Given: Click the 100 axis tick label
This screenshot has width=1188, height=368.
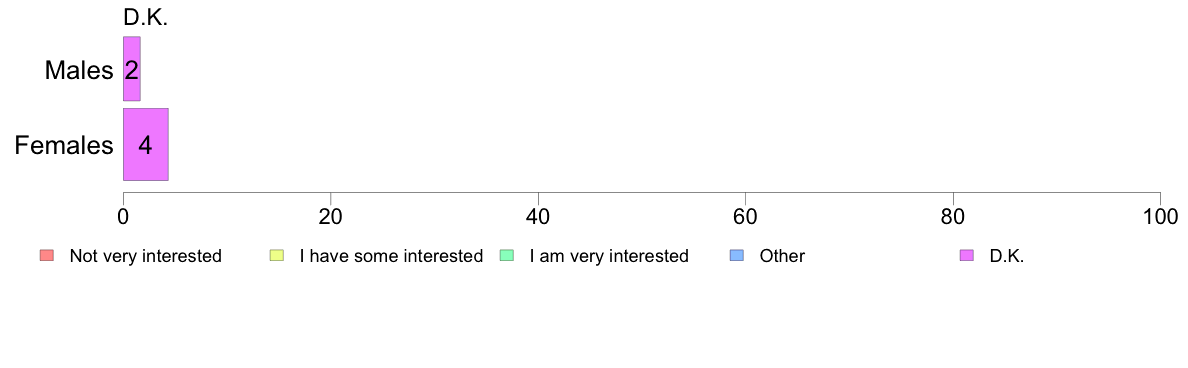Looking at the screenshot, I should point(1160,216).
